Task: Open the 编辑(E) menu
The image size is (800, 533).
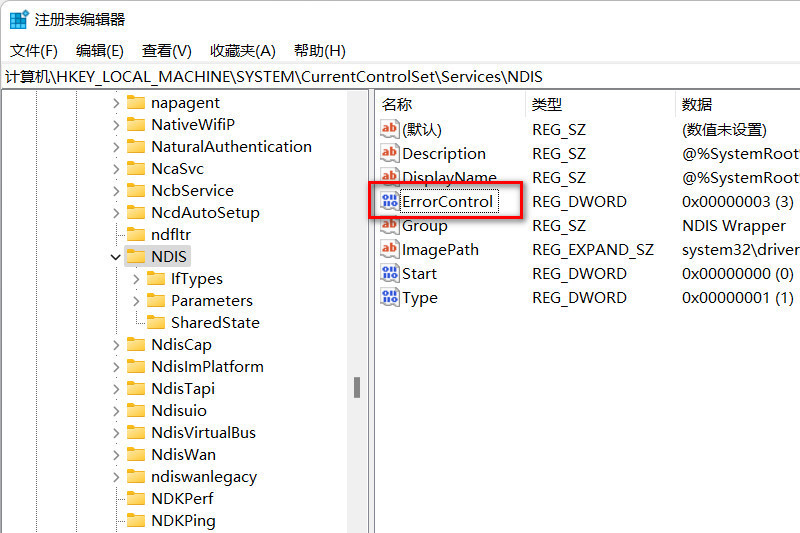Action: (99, 51)
